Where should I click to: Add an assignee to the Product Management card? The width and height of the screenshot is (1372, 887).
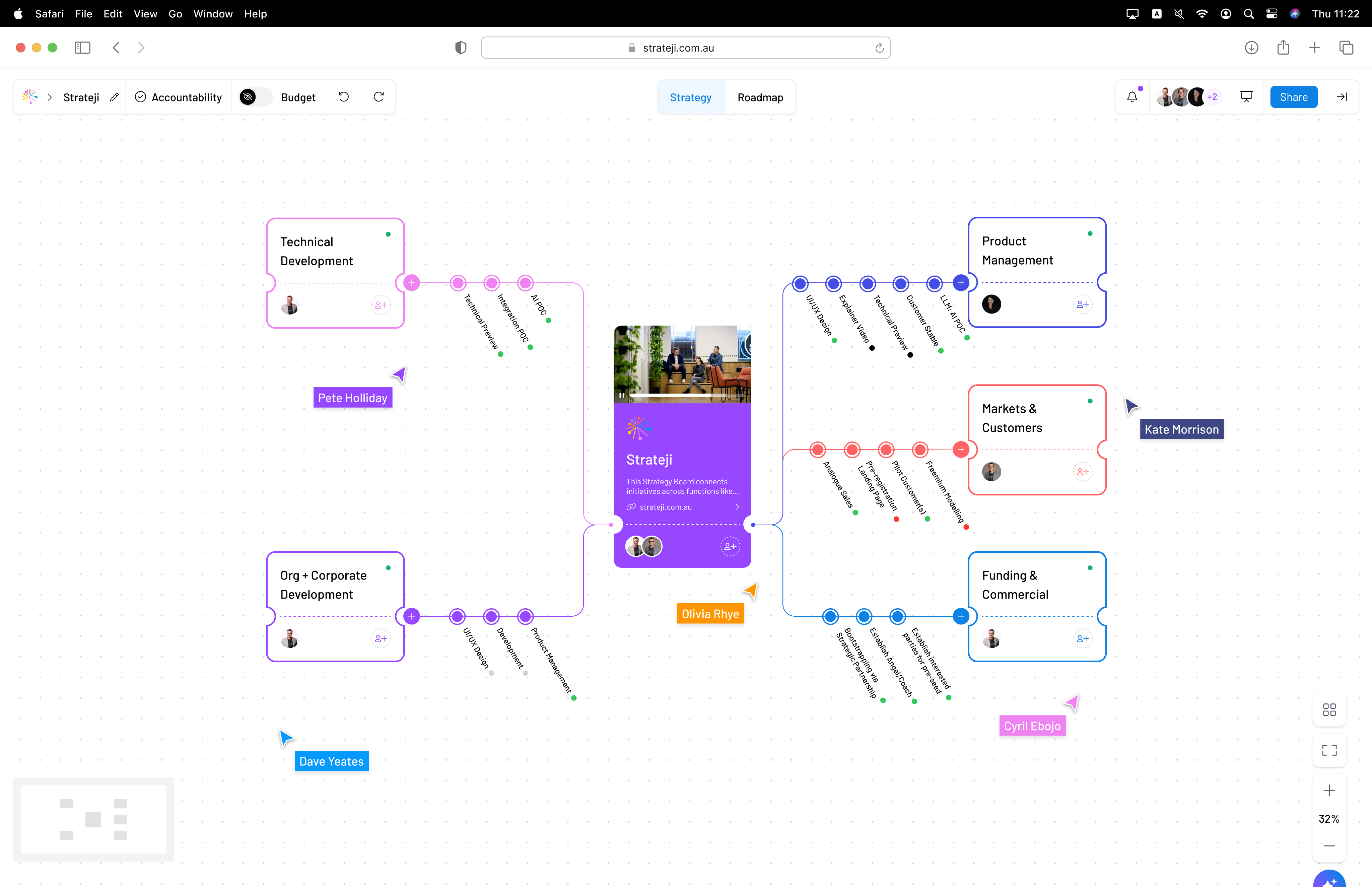(x=1082, y=304)
